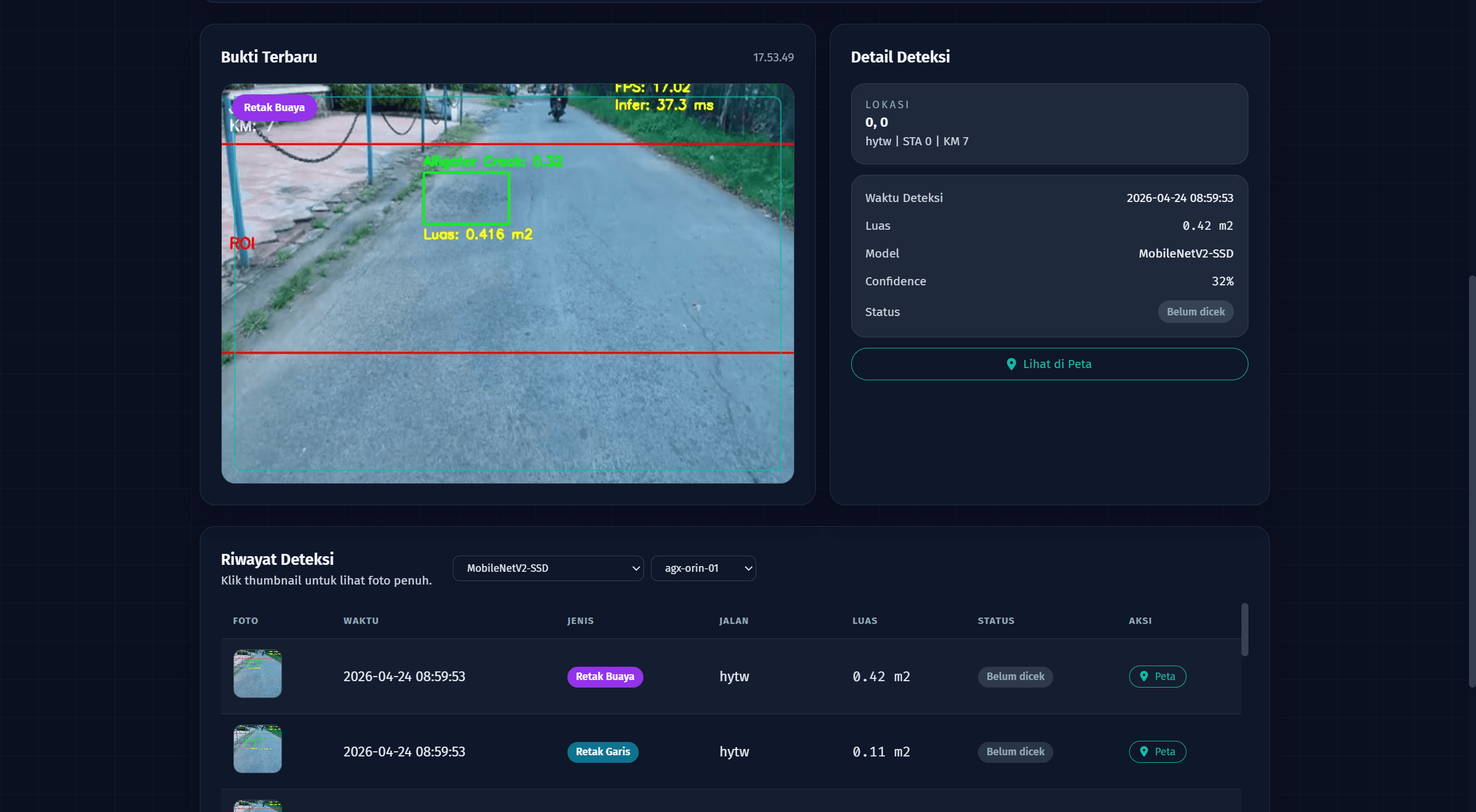
Task: Open thumbnail photo of the Retak Buaya row
Action: click(x=258, y=674)
